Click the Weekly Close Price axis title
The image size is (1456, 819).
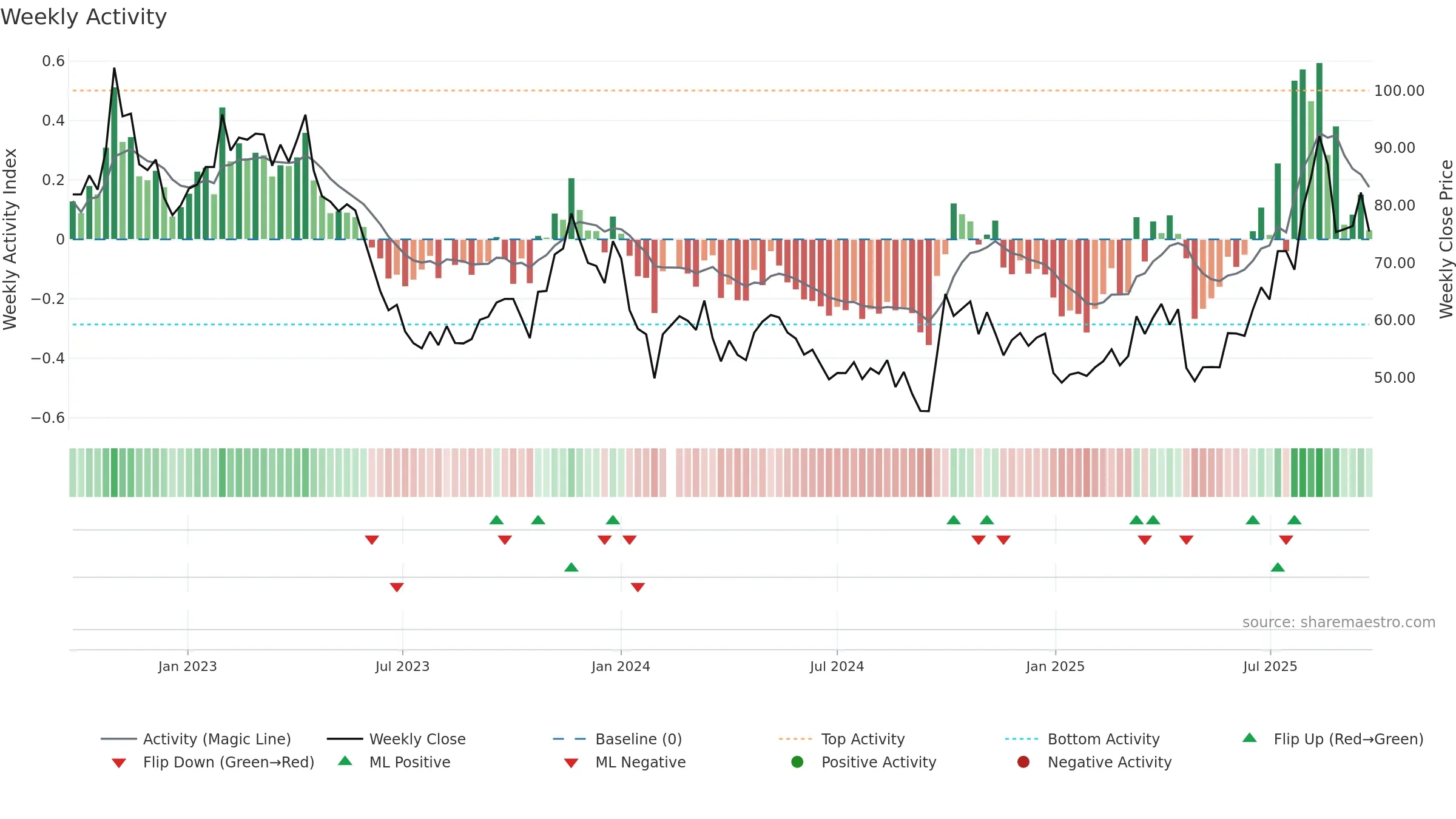coord(1446,239)
